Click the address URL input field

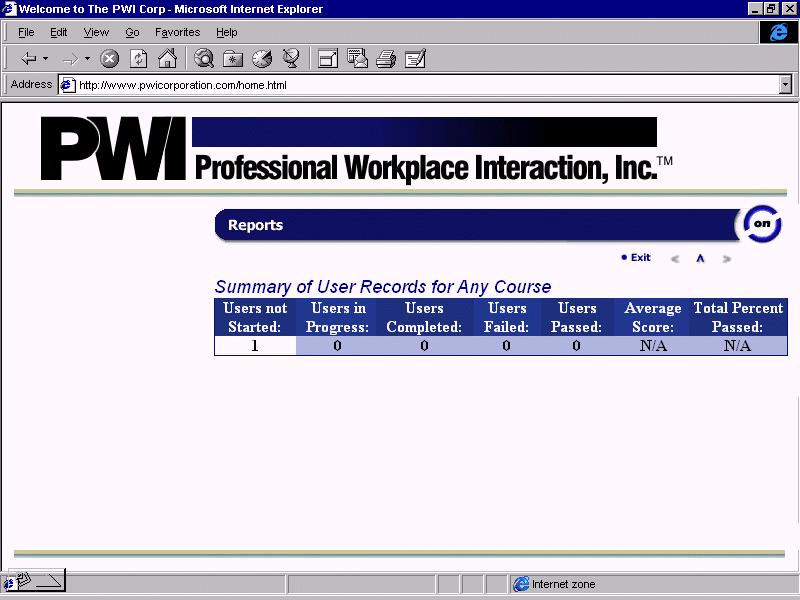pyautogui.click(x=420, y=85)
